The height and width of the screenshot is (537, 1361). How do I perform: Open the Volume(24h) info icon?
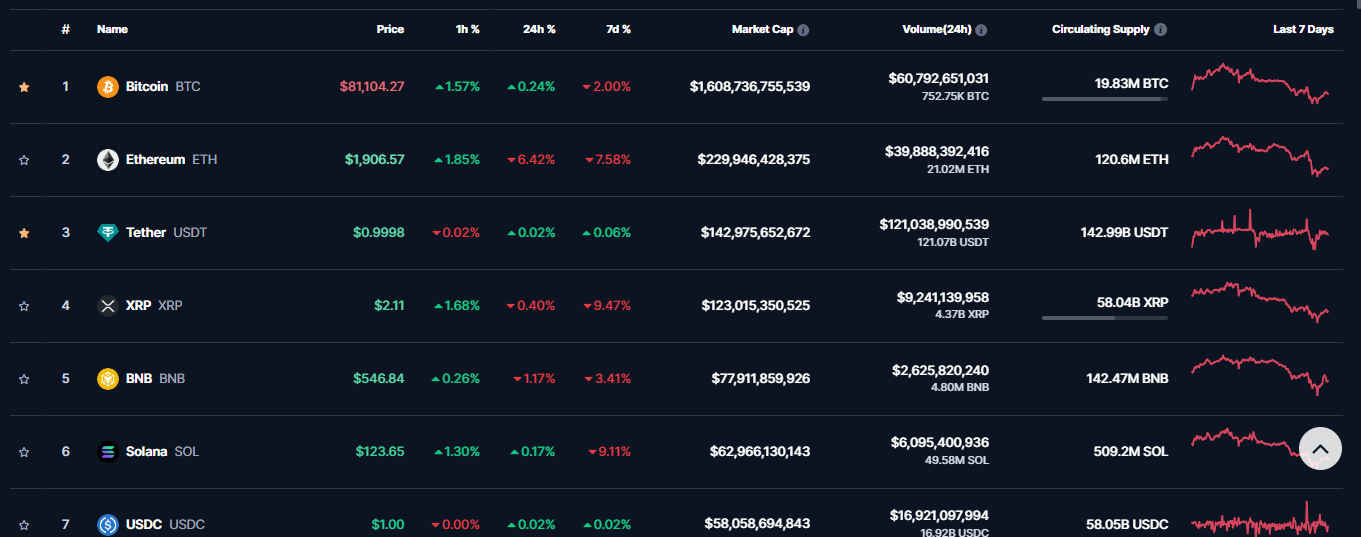(x=981, y=30)
